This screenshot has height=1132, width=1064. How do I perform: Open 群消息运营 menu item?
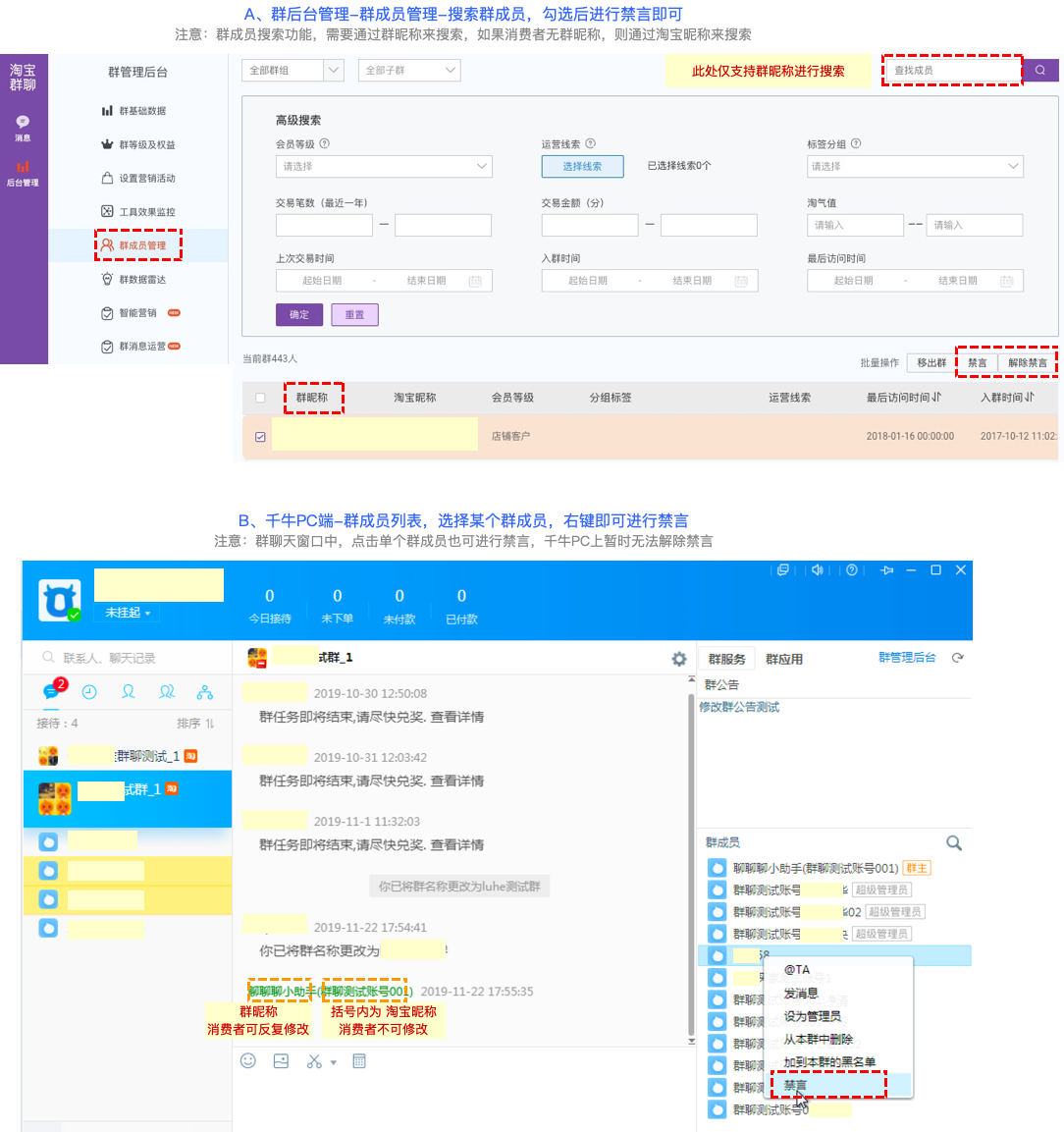[x=140, y=347]
